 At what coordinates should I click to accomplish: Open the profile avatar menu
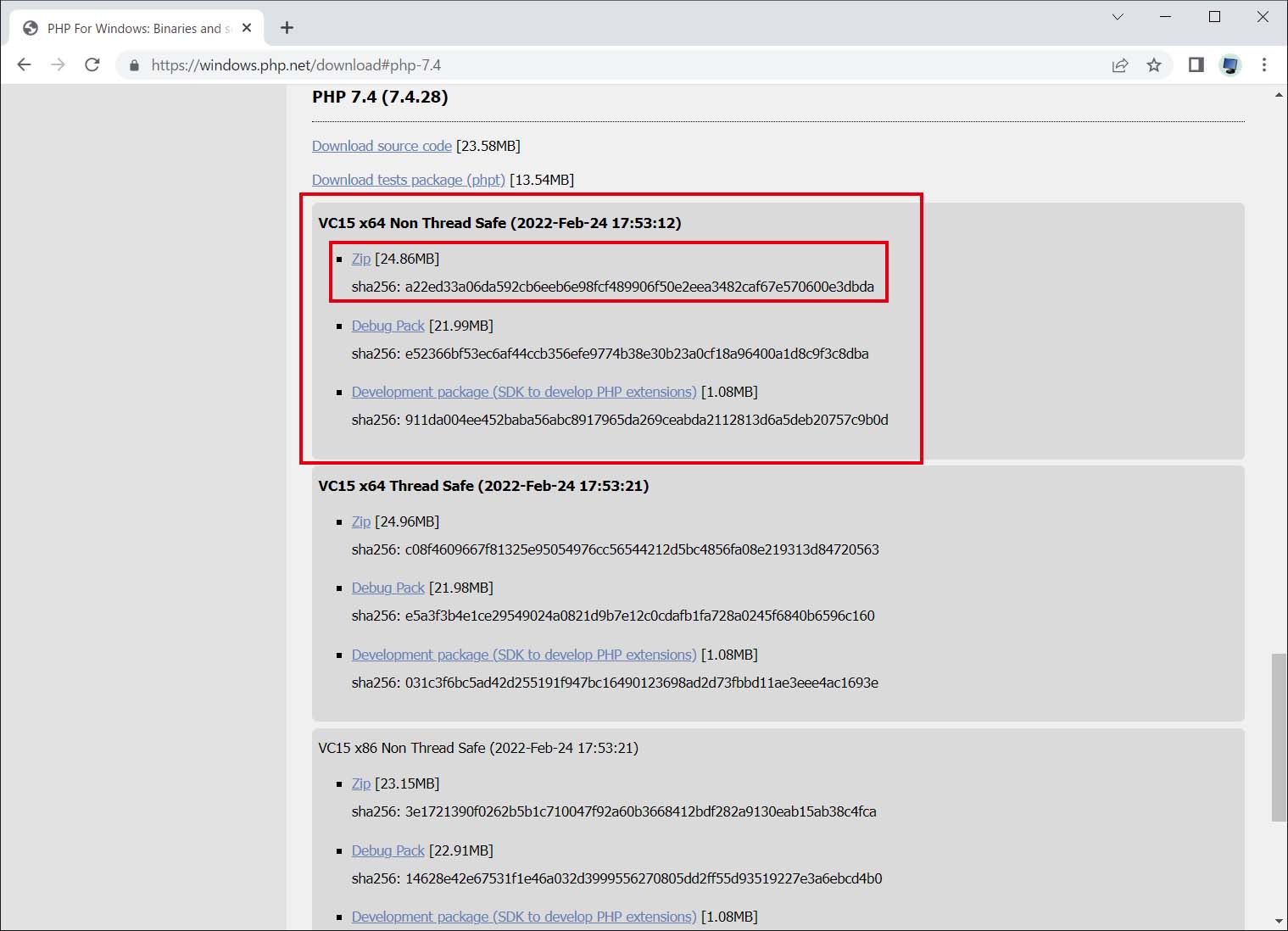click(1230, 65)
